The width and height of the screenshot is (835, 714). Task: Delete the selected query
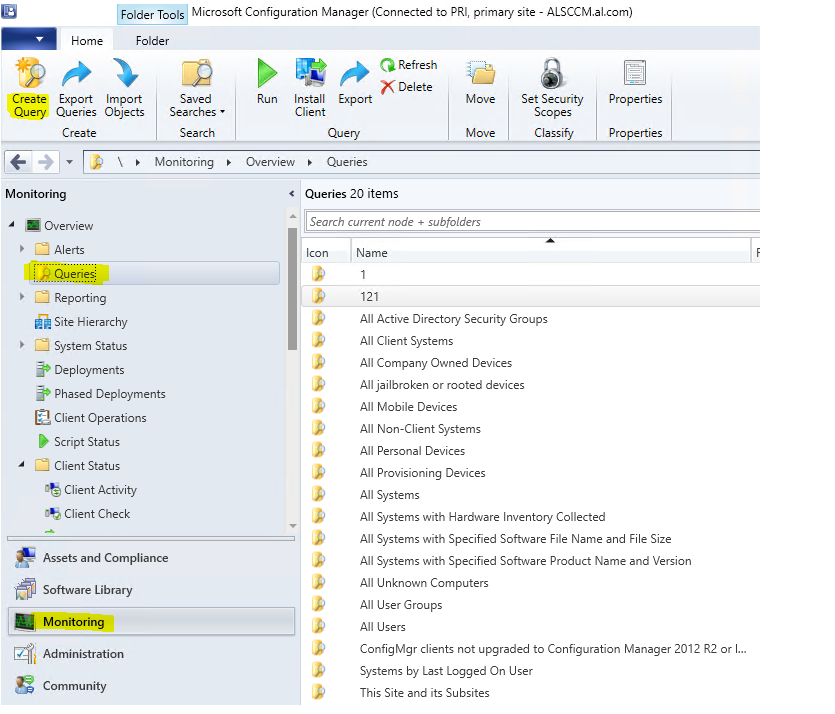pos(407,87)
